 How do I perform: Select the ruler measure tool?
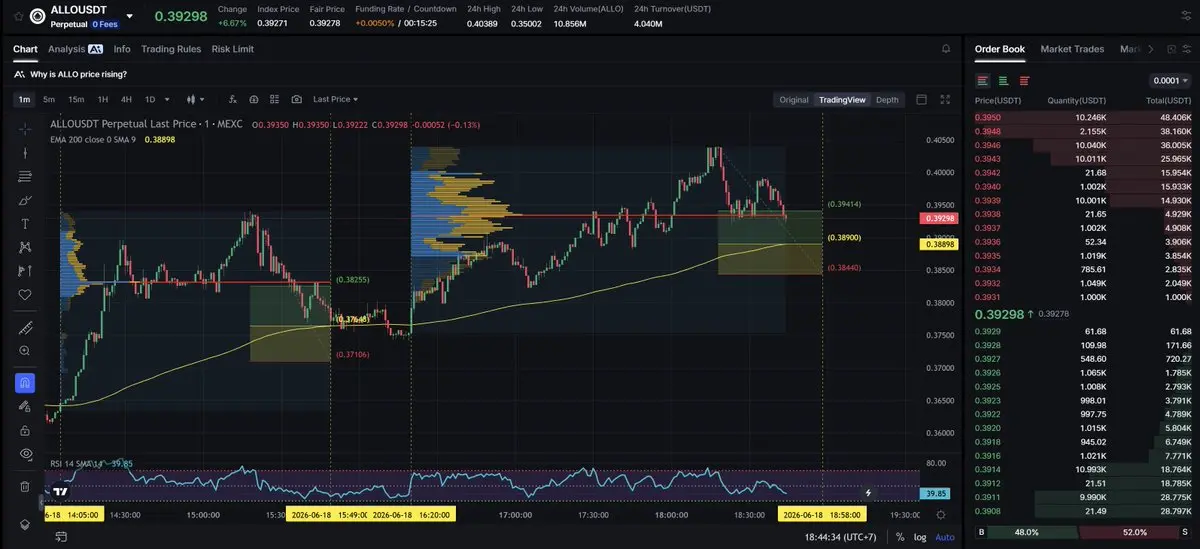point(25,328)
